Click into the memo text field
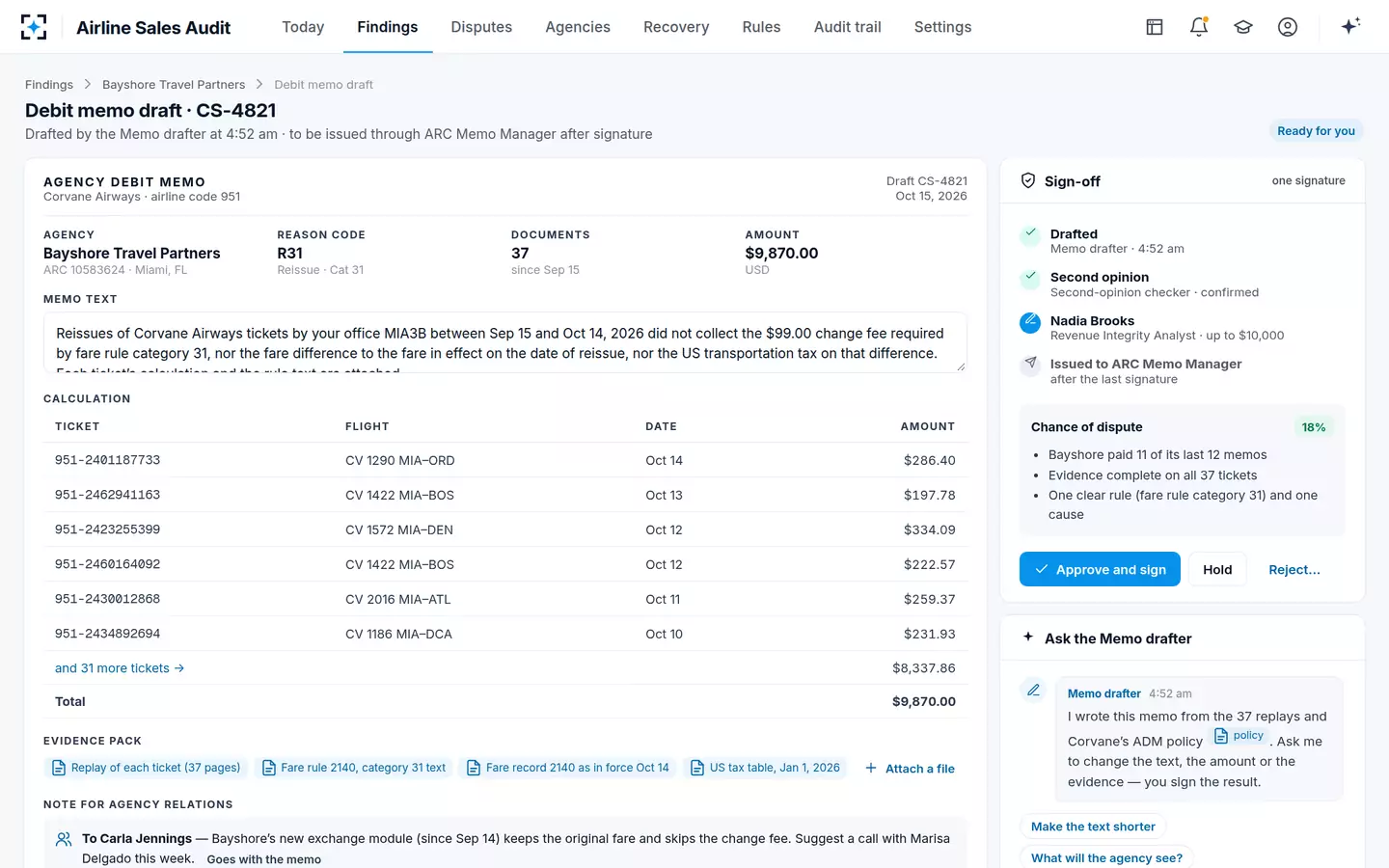This screenshot has height=868, width=1389. pyautogui.click(x=504, y=342)
